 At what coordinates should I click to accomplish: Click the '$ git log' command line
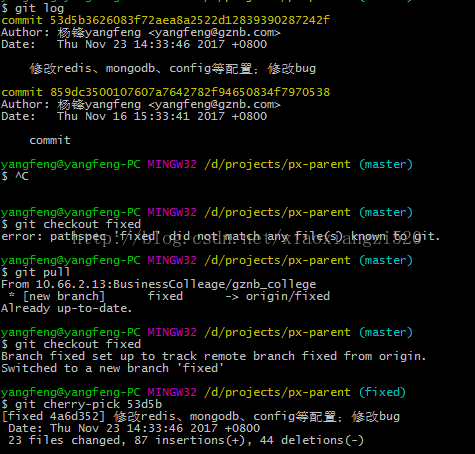pyautogui.click(x=32, y=8)
